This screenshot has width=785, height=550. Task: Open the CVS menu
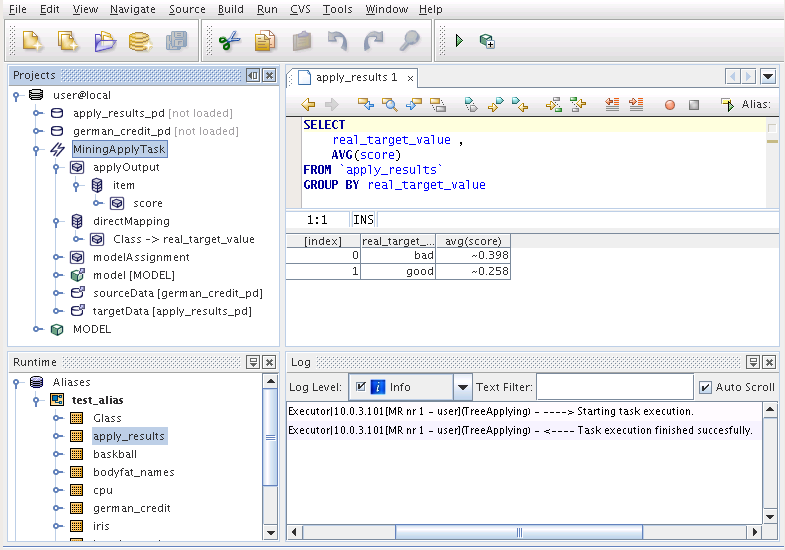click(300, 10)
